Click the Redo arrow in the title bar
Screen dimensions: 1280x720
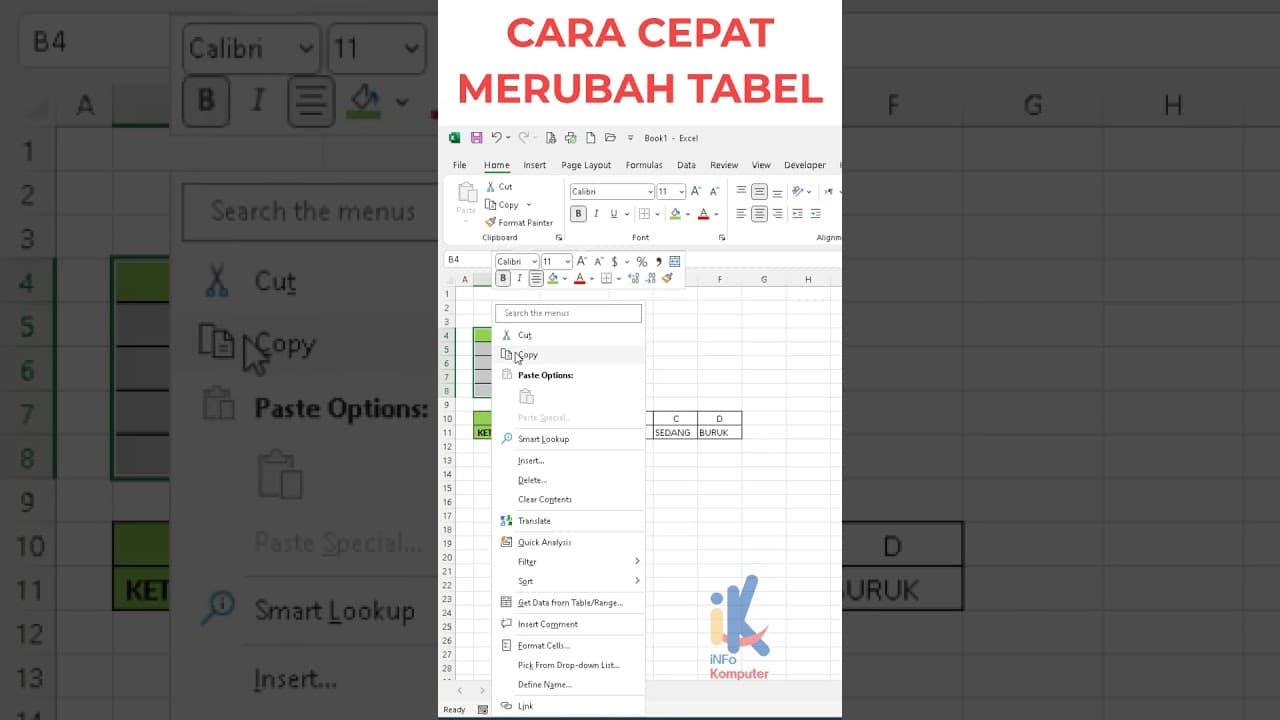(x=523, y=138)
